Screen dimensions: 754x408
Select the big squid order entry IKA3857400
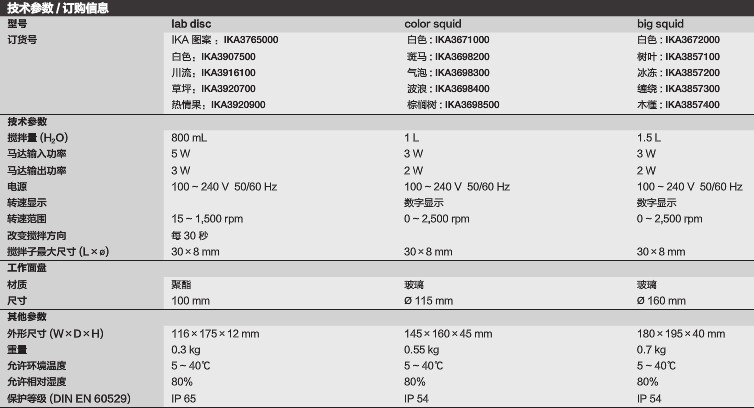click(679, 104)
